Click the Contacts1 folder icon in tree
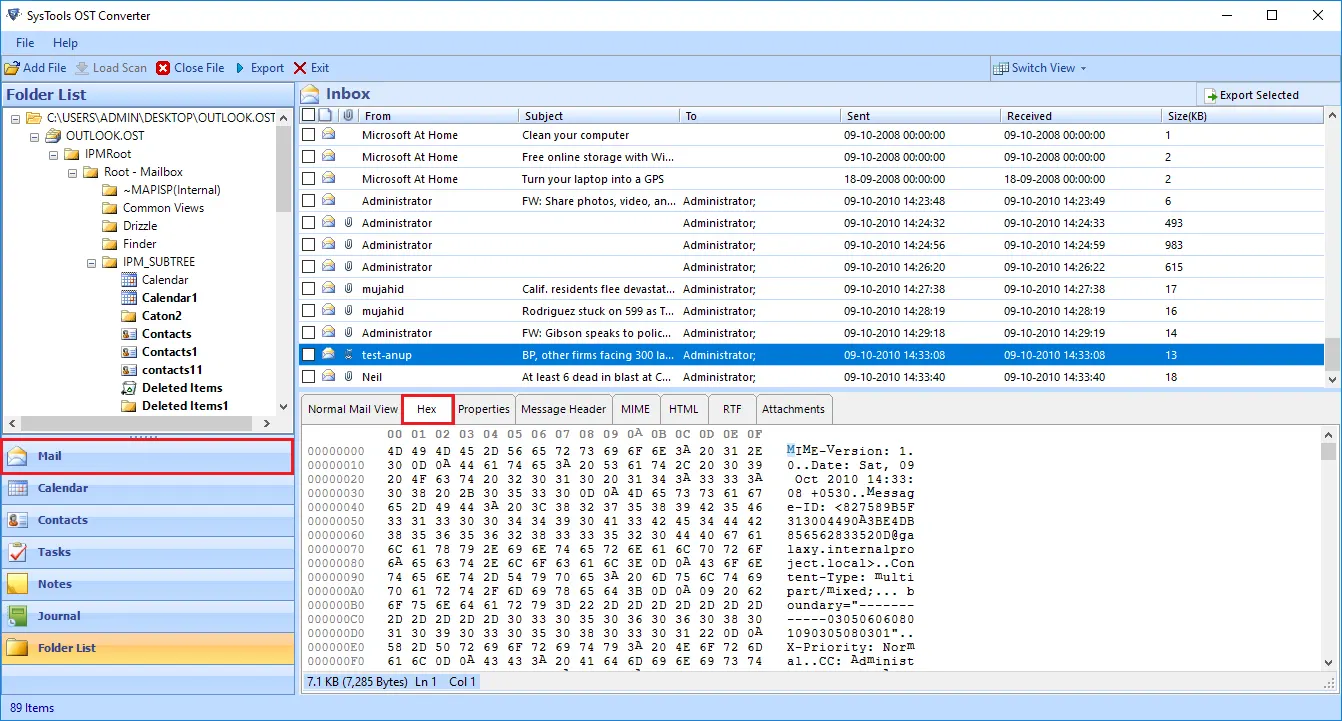The height and width of the screenshot is (721, 1342). point(129,352)
